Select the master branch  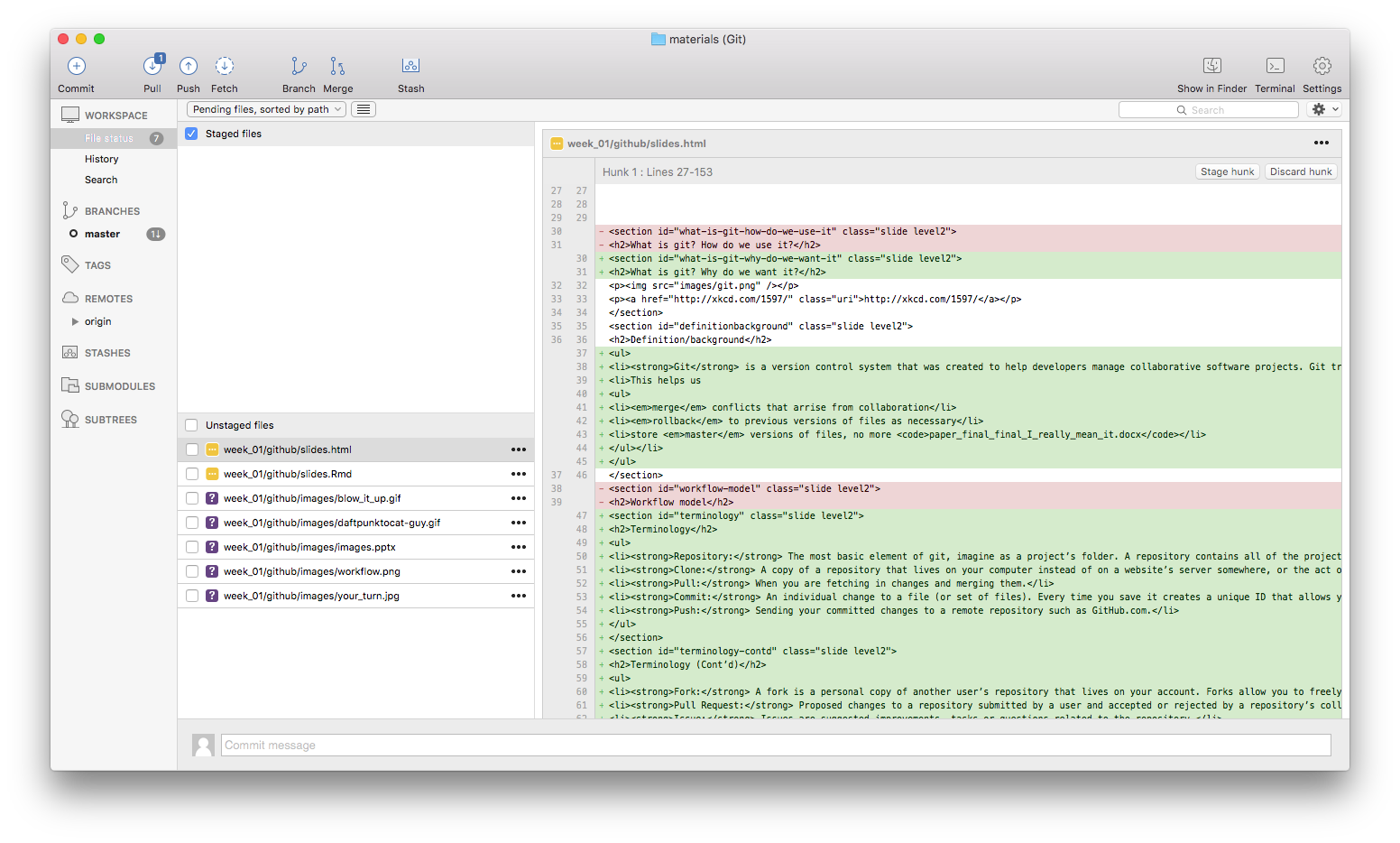coord(102,234)
